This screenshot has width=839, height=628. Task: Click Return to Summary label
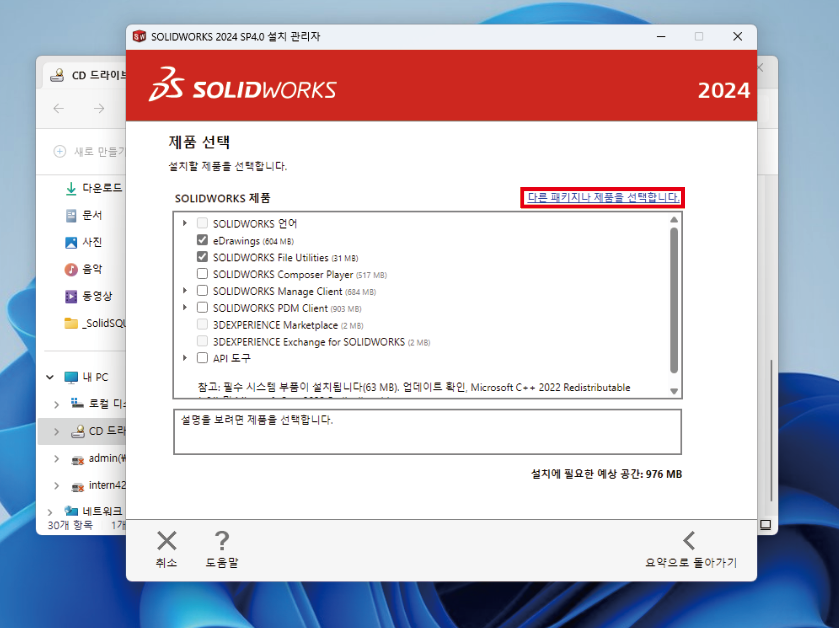coord(691,562)
